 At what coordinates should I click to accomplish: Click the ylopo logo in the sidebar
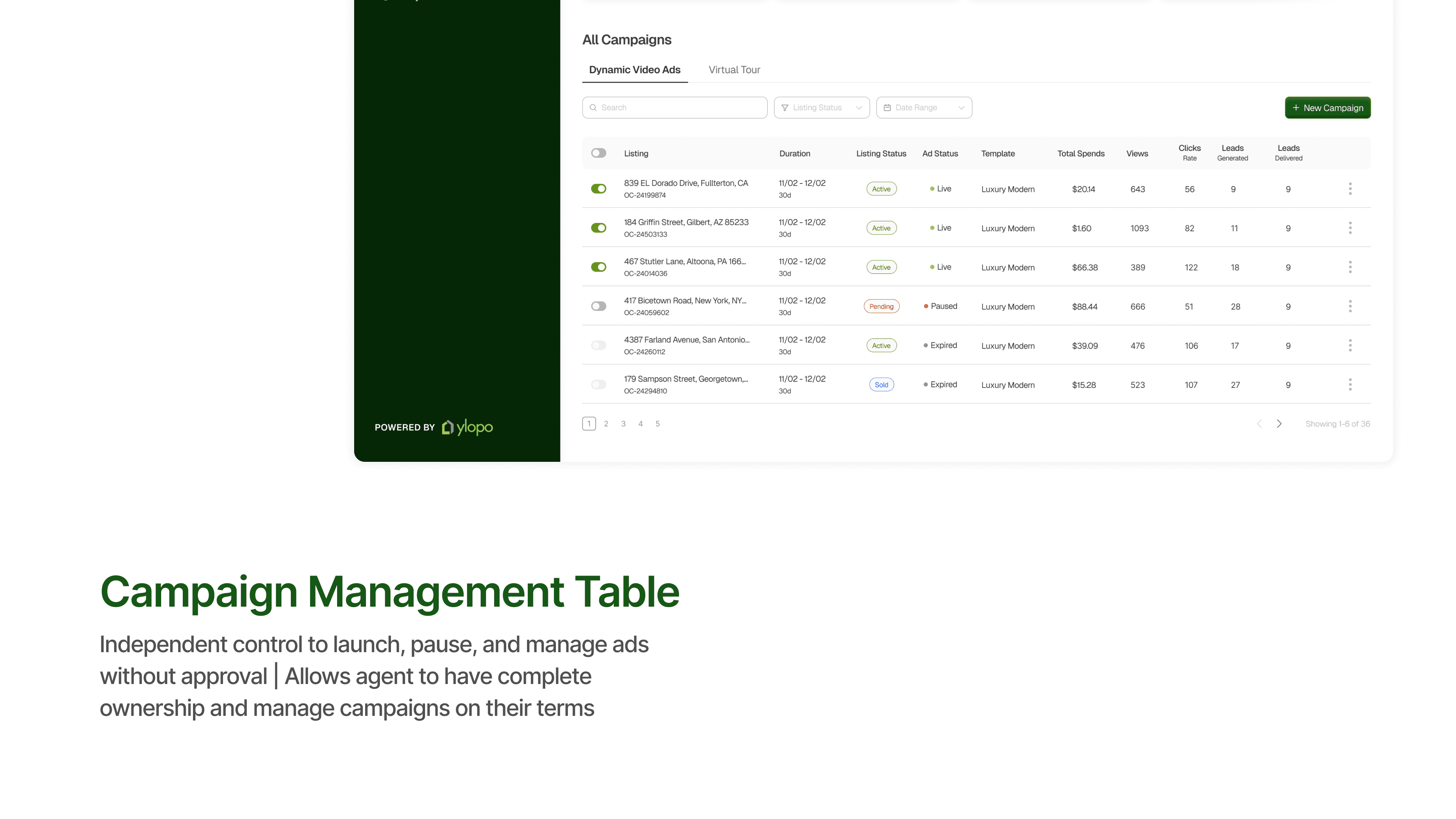coord(467,427)
